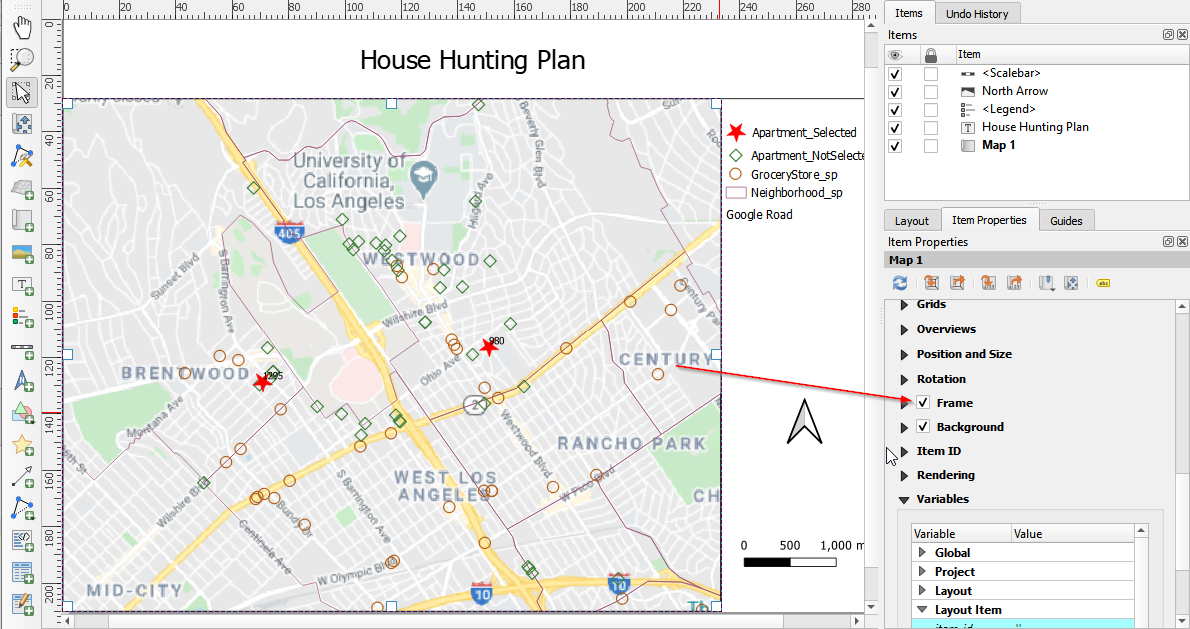Switch to the Items tab
The width and height of the screenshot is (1190, 629).
(908, 13)
